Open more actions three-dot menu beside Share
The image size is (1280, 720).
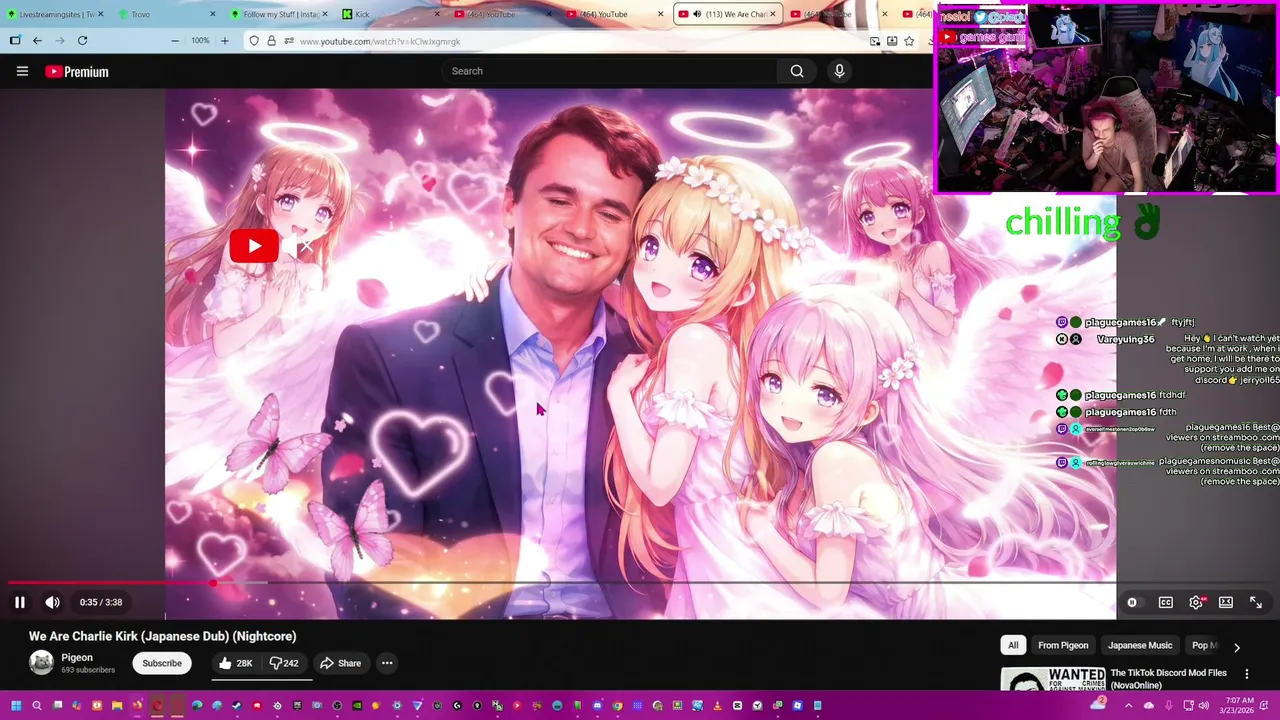coord(387,663)
